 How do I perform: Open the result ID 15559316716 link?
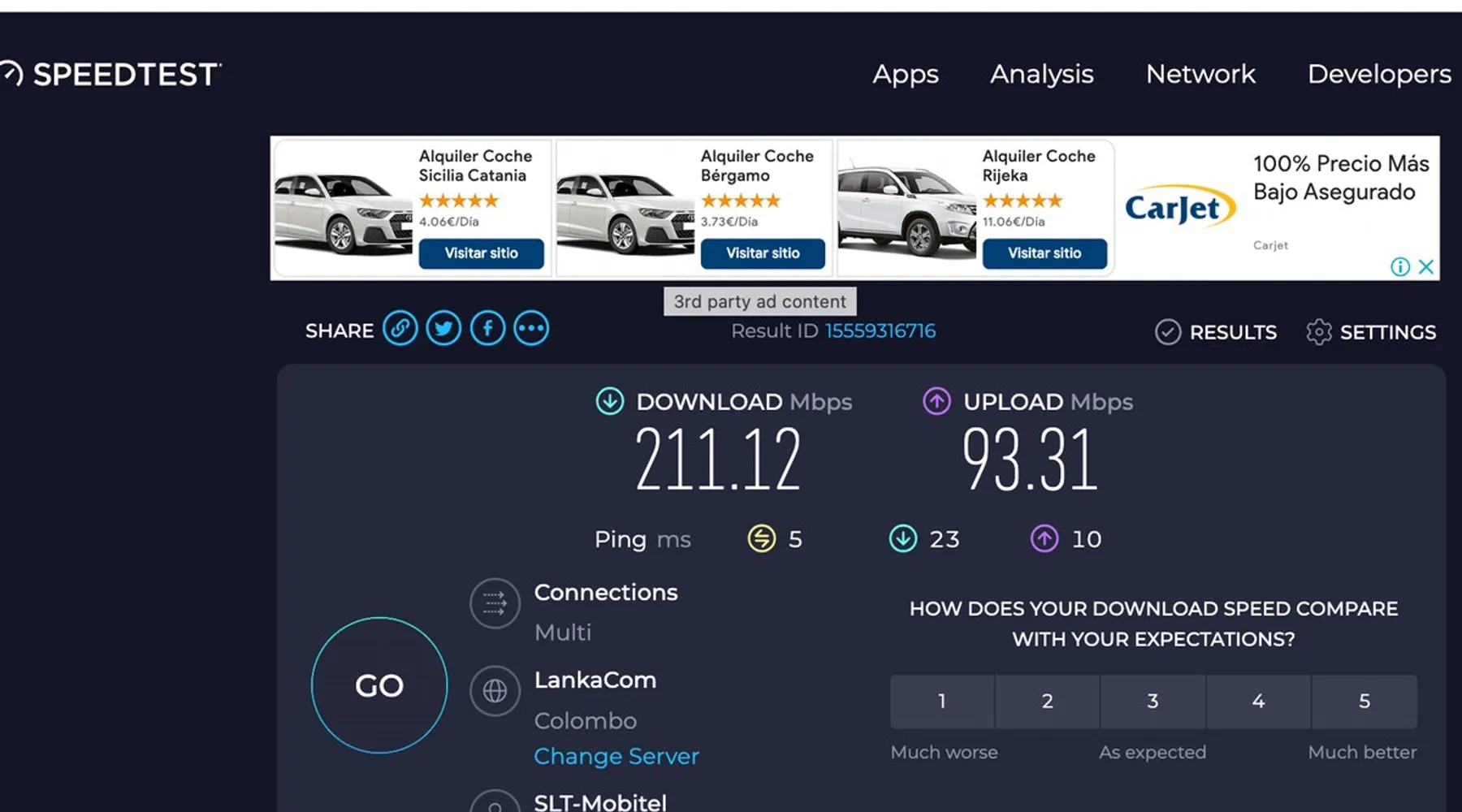coord(880,331)
